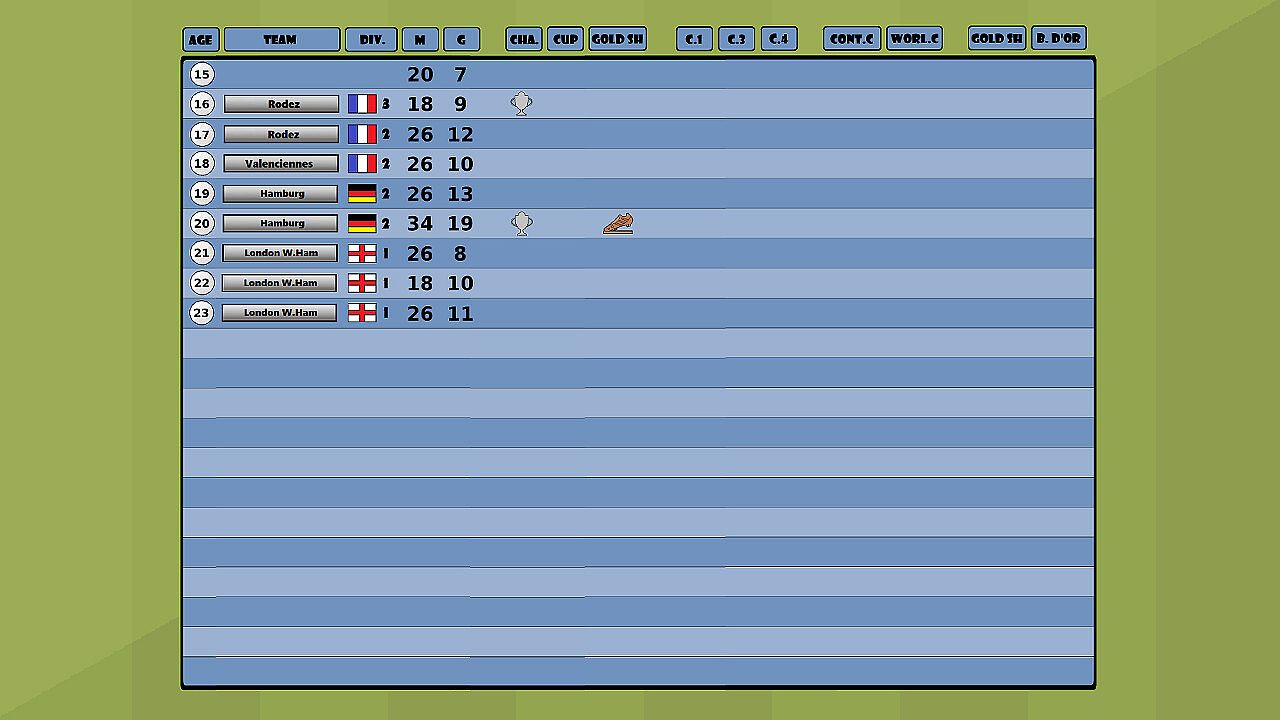Click London W.Ham button at age 23
The image size is (1280, 720).
click(x=279, y=313)
